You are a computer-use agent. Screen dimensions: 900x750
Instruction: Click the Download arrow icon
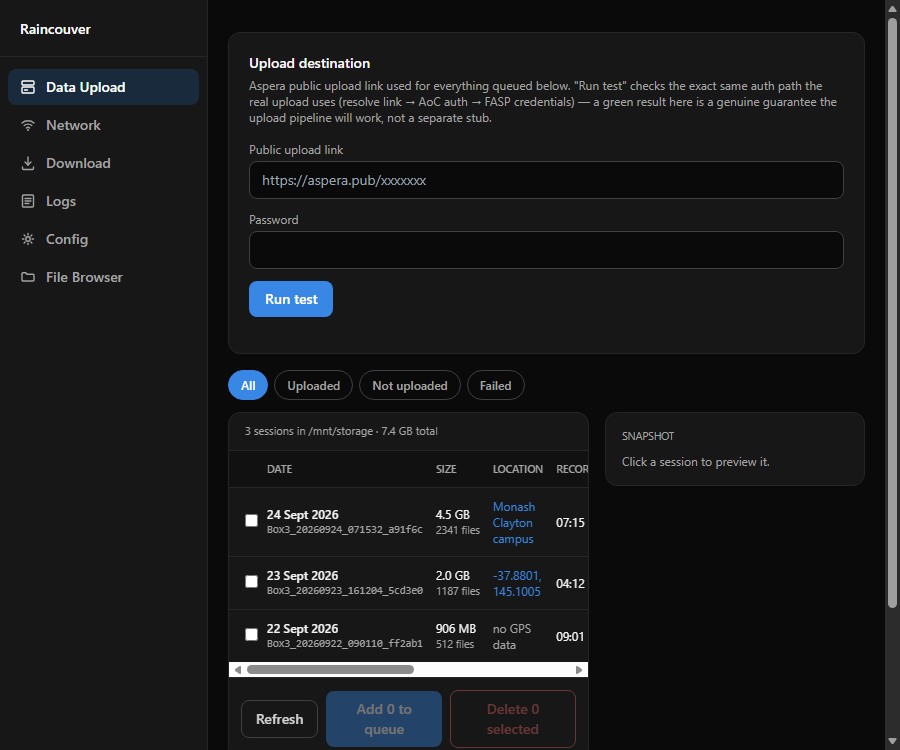[x=28, y=163]
